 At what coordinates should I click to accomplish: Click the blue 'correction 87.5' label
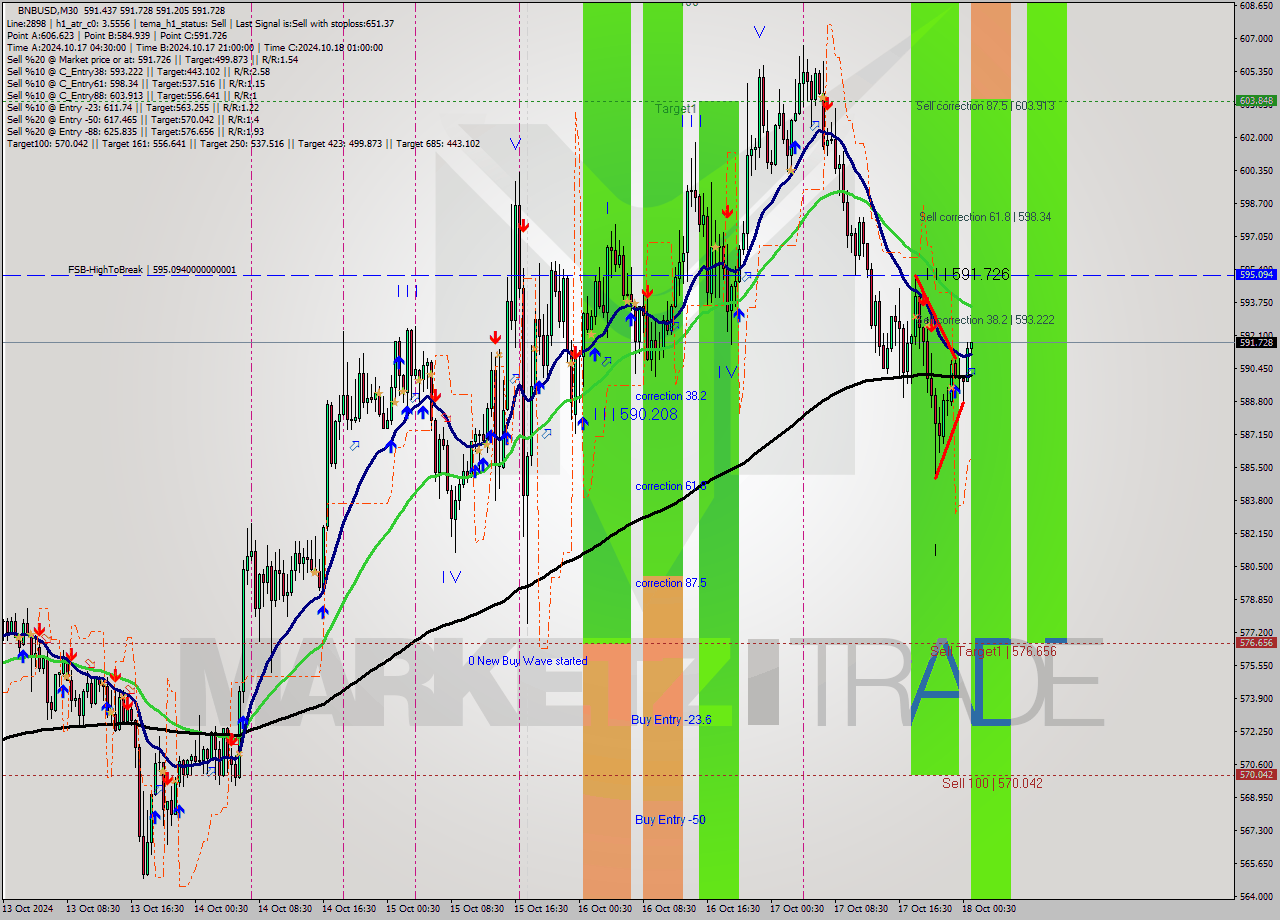pos(671,582)
